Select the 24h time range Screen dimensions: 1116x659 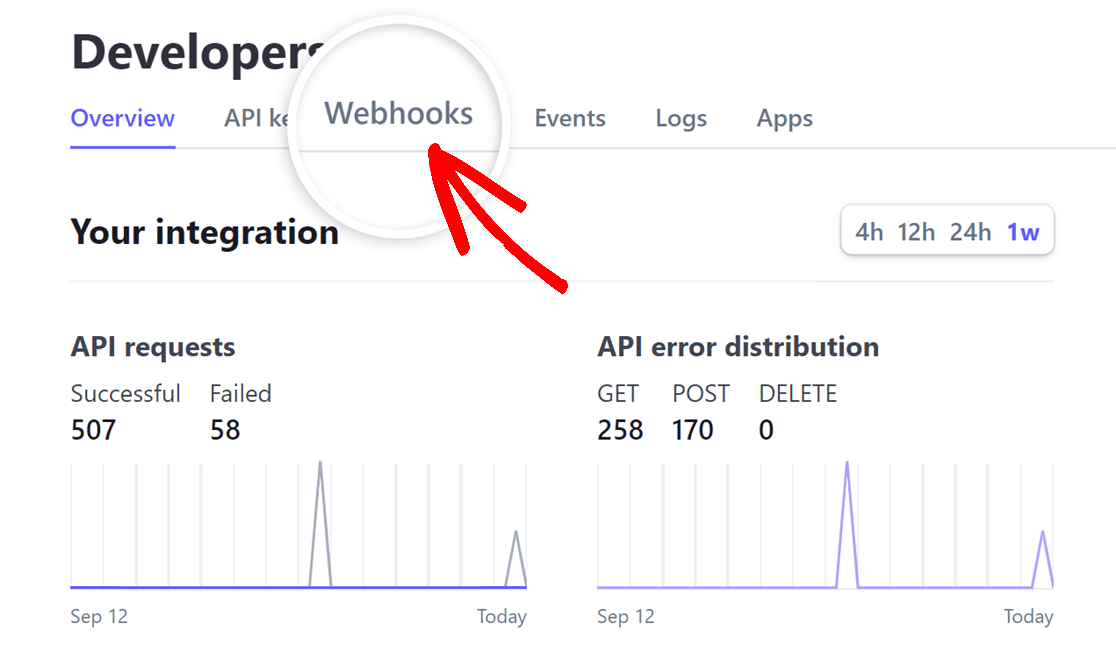[x=969, y=231]
